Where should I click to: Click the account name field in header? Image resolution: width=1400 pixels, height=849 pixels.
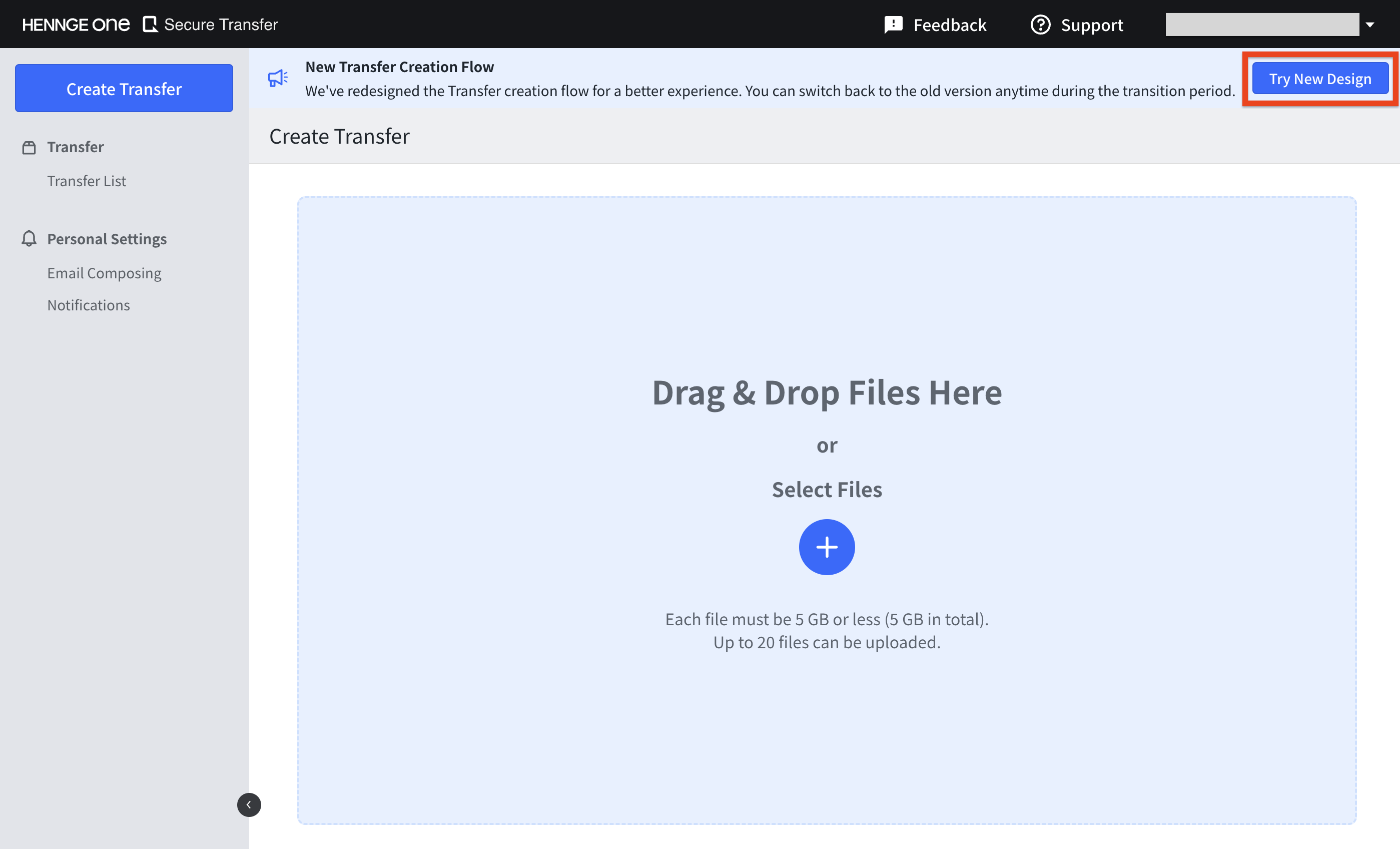point(1262,24)
